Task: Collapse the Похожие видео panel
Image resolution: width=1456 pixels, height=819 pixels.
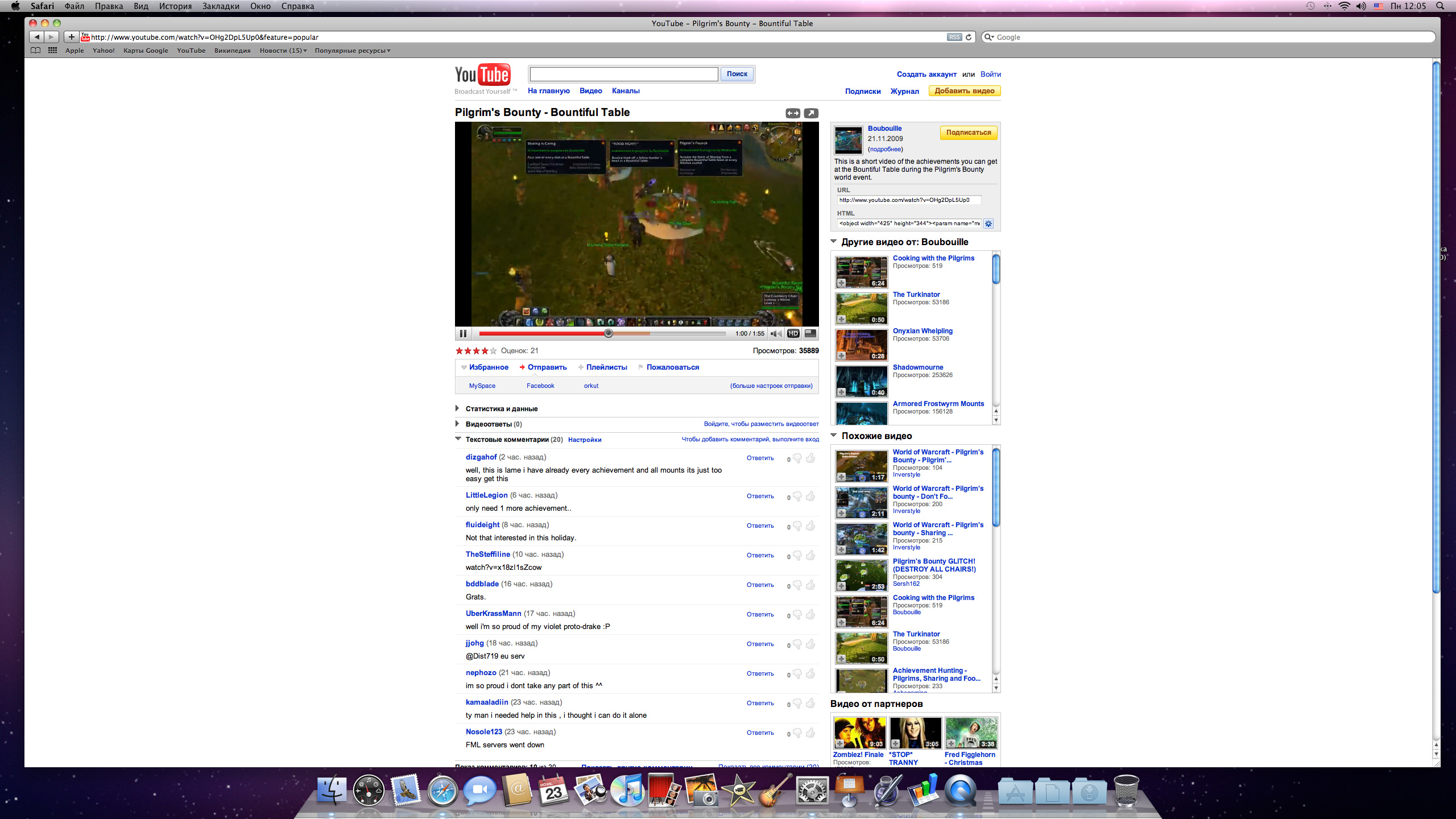Action: (834, 436)
